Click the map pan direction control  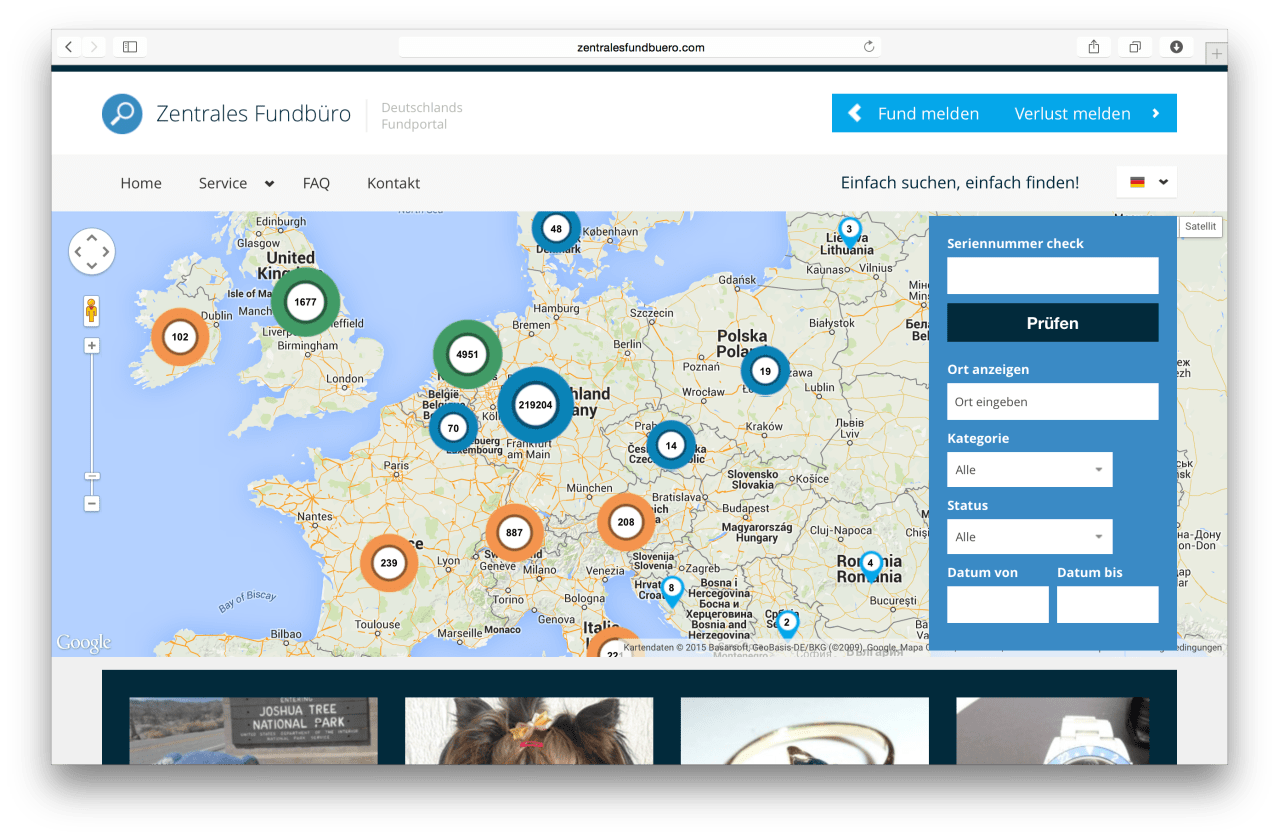[x=92, y=252]
